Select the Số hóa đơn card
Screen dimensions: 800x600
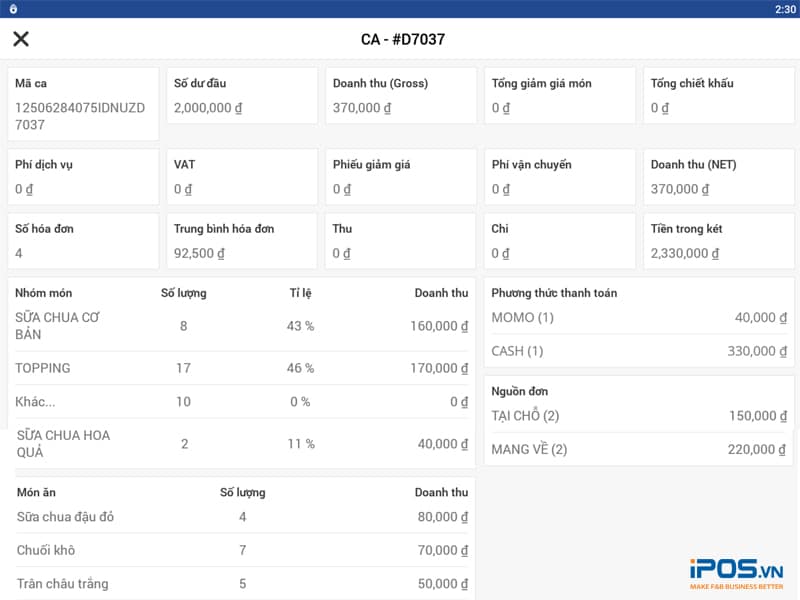[x=83, y=241]
